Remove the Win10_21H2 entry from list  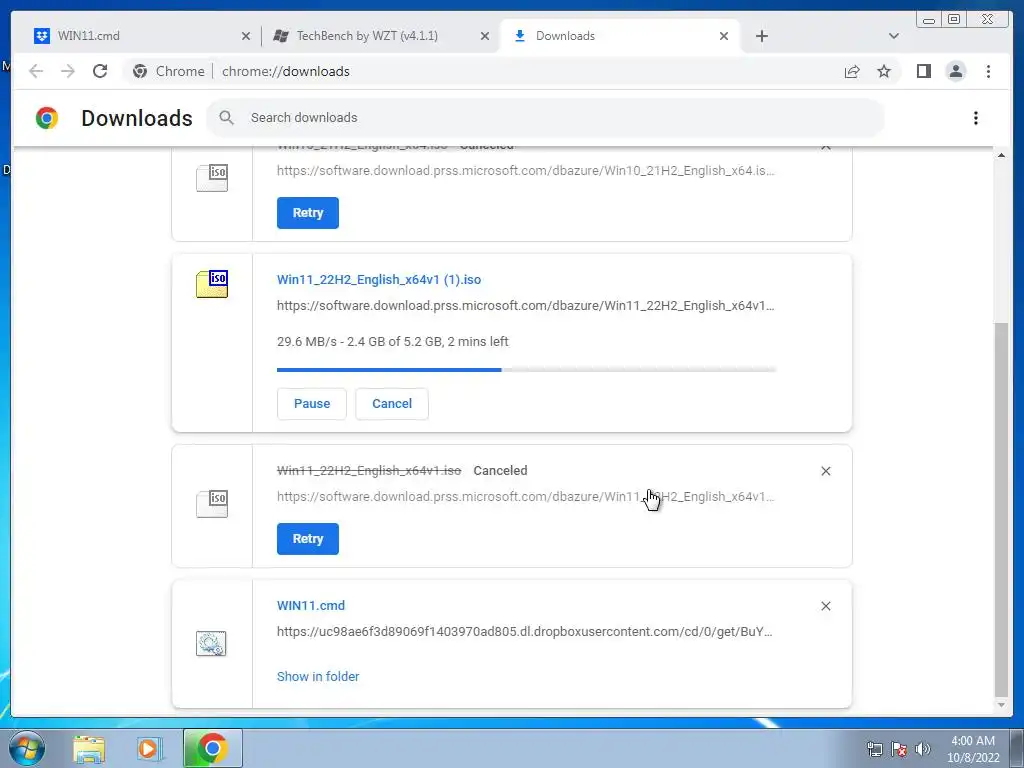point(825,148)
